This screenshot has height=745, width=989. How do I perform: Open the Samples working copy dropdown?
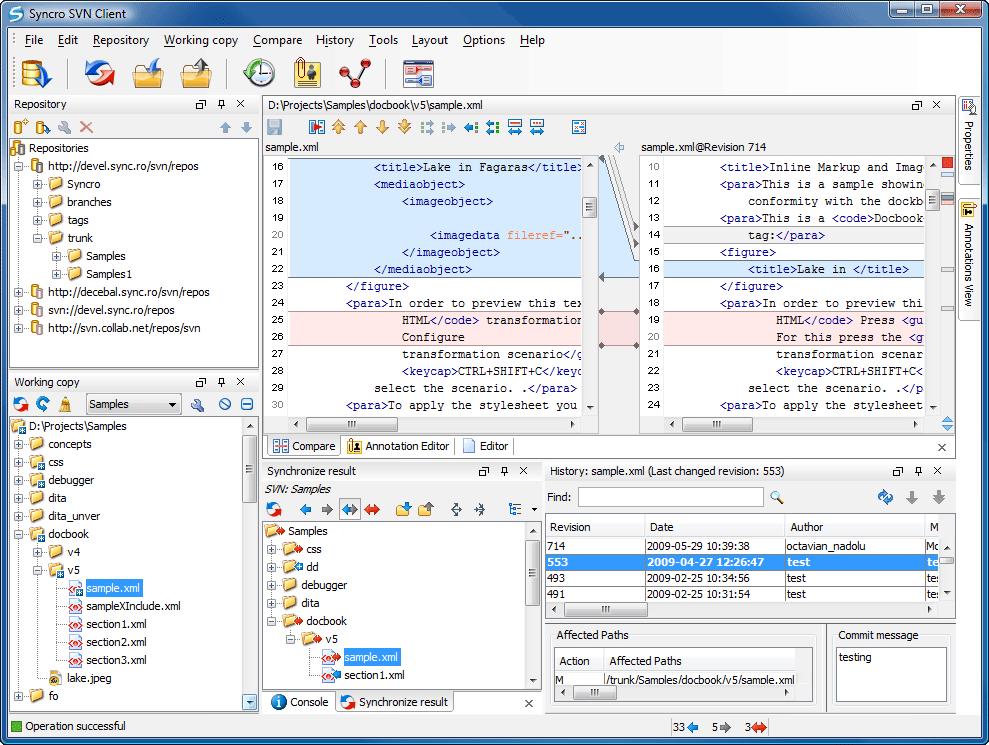pyautogui.click(x=134, y=404)
